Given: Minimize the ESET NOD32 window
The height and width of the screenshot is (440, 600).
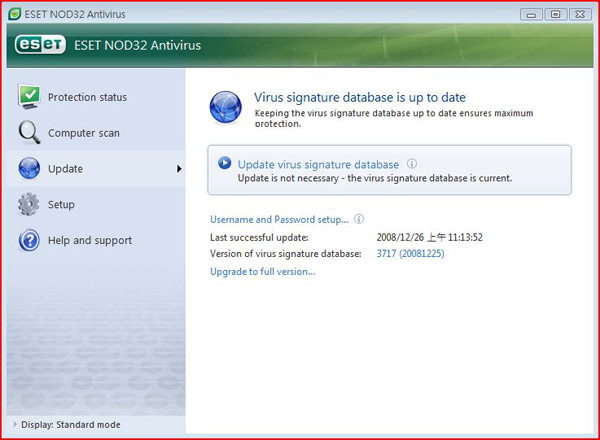Looking at the screenshot, I should [x=532, y=15].
